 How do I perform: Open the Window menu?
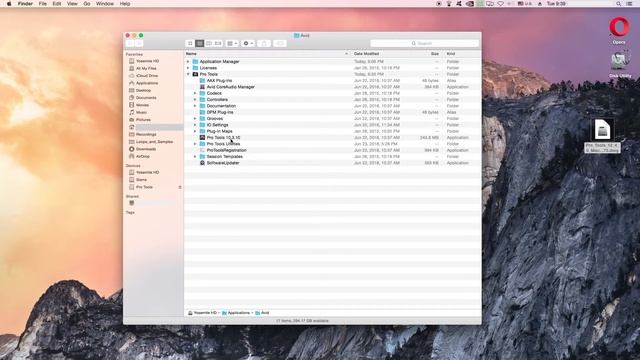(105, 4)
